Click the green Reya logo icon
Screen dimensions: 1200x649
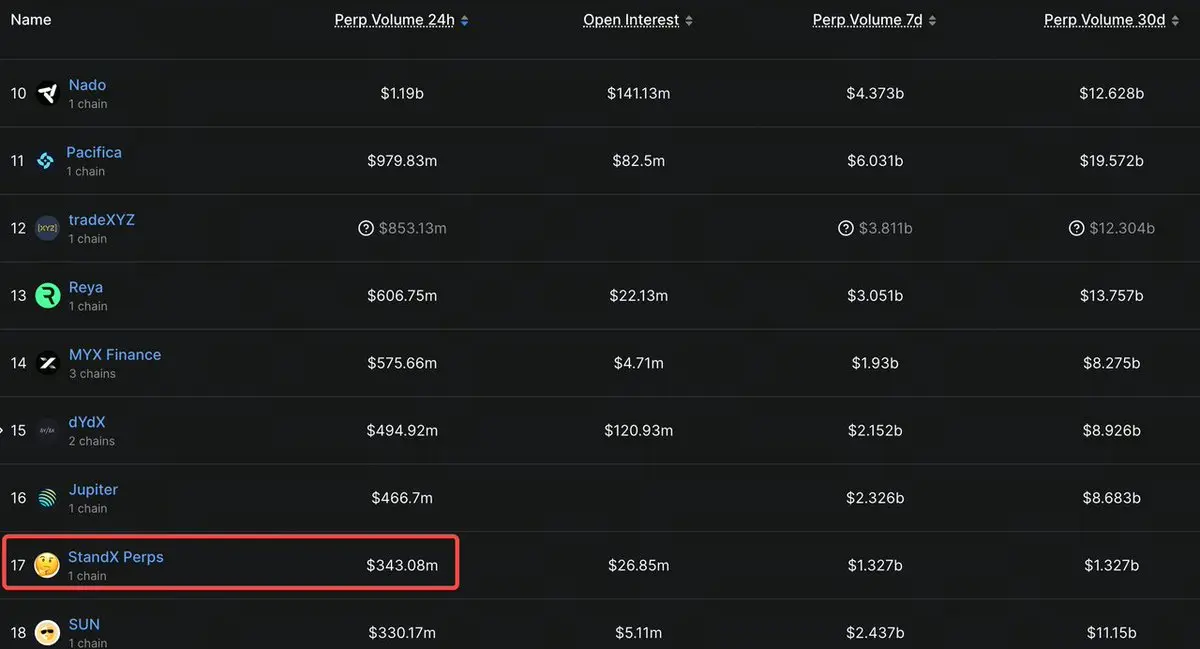(x=47, y=296)
